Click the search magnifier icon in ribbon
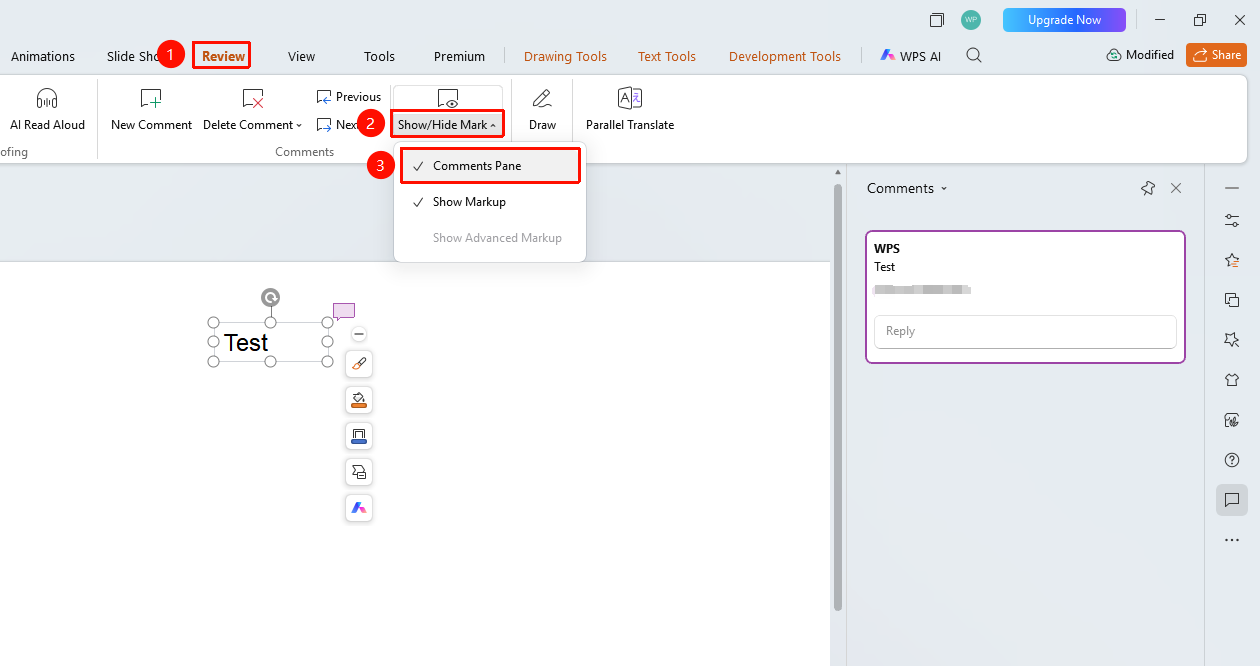1260x666 pixels. pyautogui.click(x=973, y=56)
